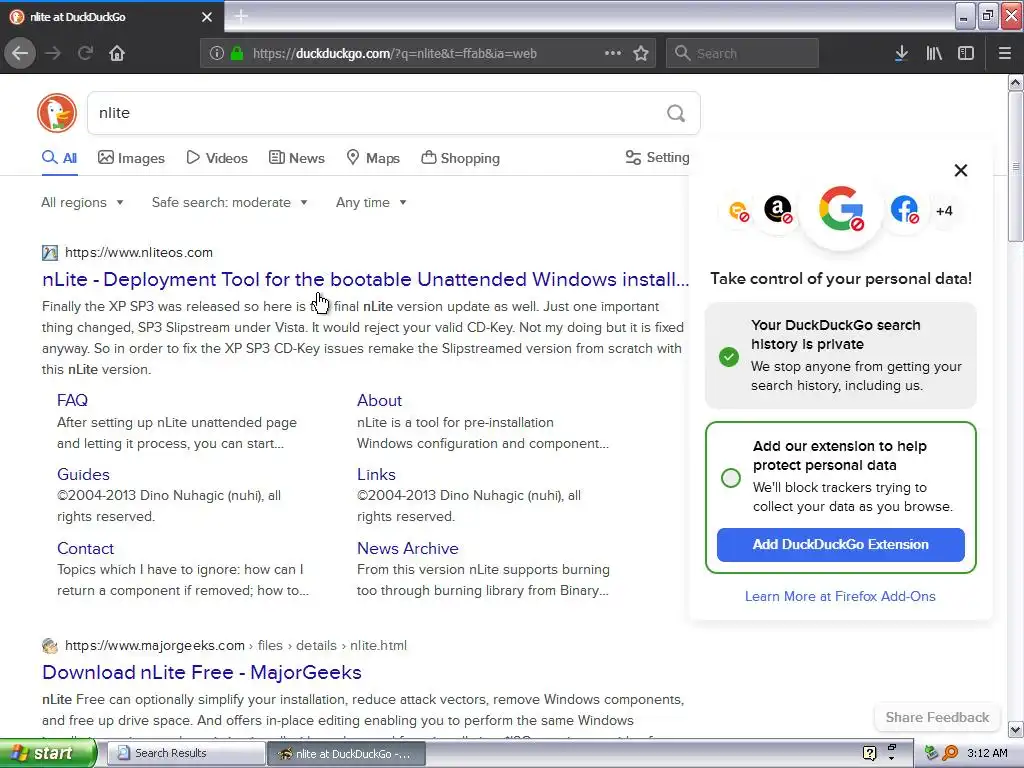Screen dimensions: 1024x768
Task: Open the Library icon in toolbar
Action: pos(934,54)
